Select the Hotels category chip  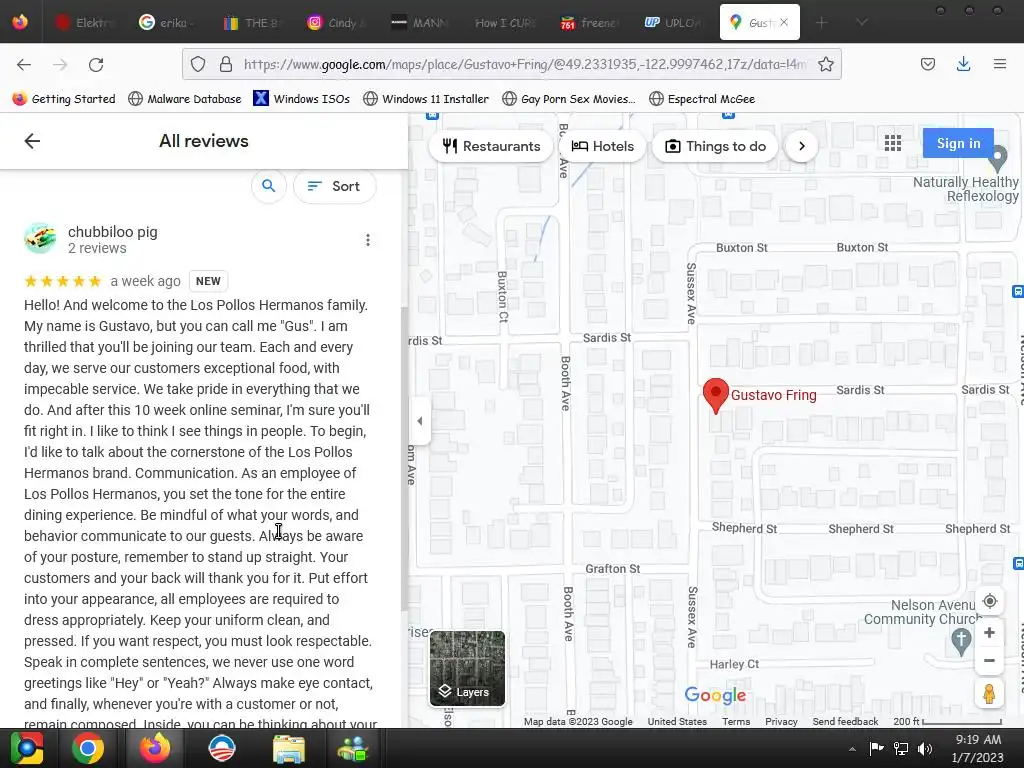pyautogui.click(x=603, y=146)
